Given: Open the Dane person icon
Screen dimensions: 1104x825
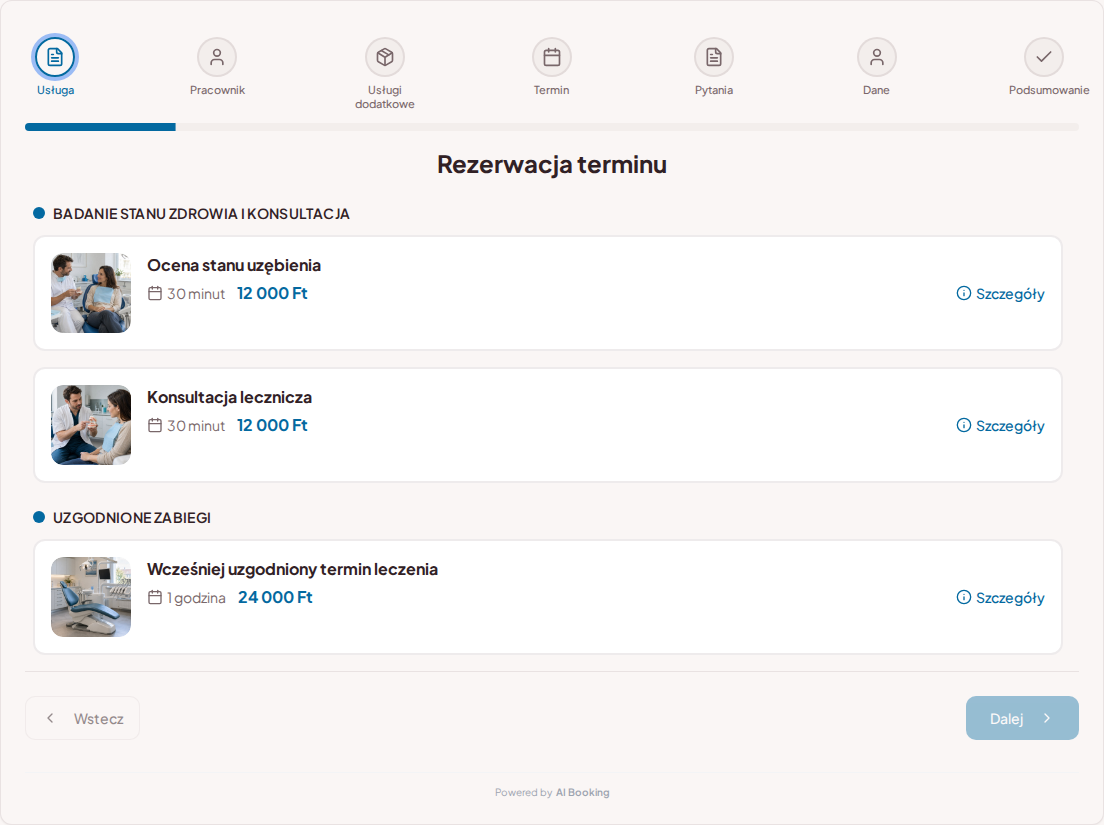Looking at the screenshot, I should coord(877,57).
